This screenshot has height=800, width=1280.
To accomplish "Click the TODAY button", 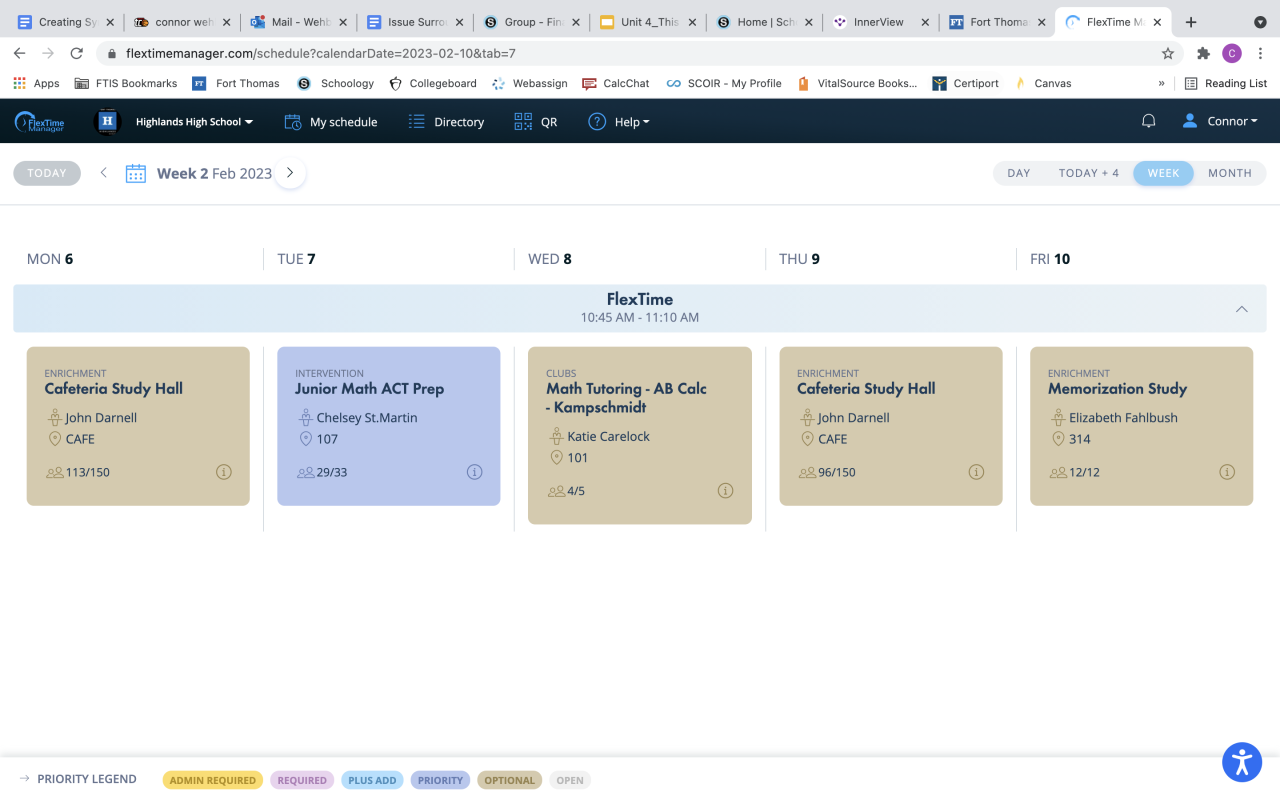I will 47,173.
